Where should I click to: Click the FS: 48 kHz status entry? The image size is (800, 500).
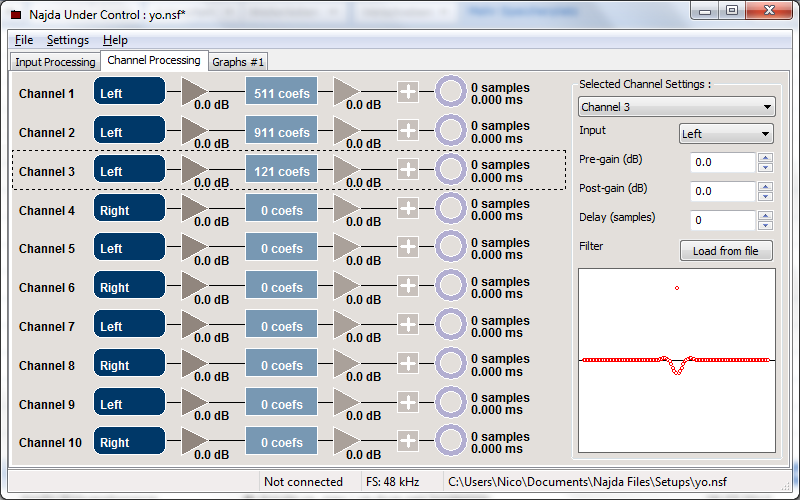[393, 482]
